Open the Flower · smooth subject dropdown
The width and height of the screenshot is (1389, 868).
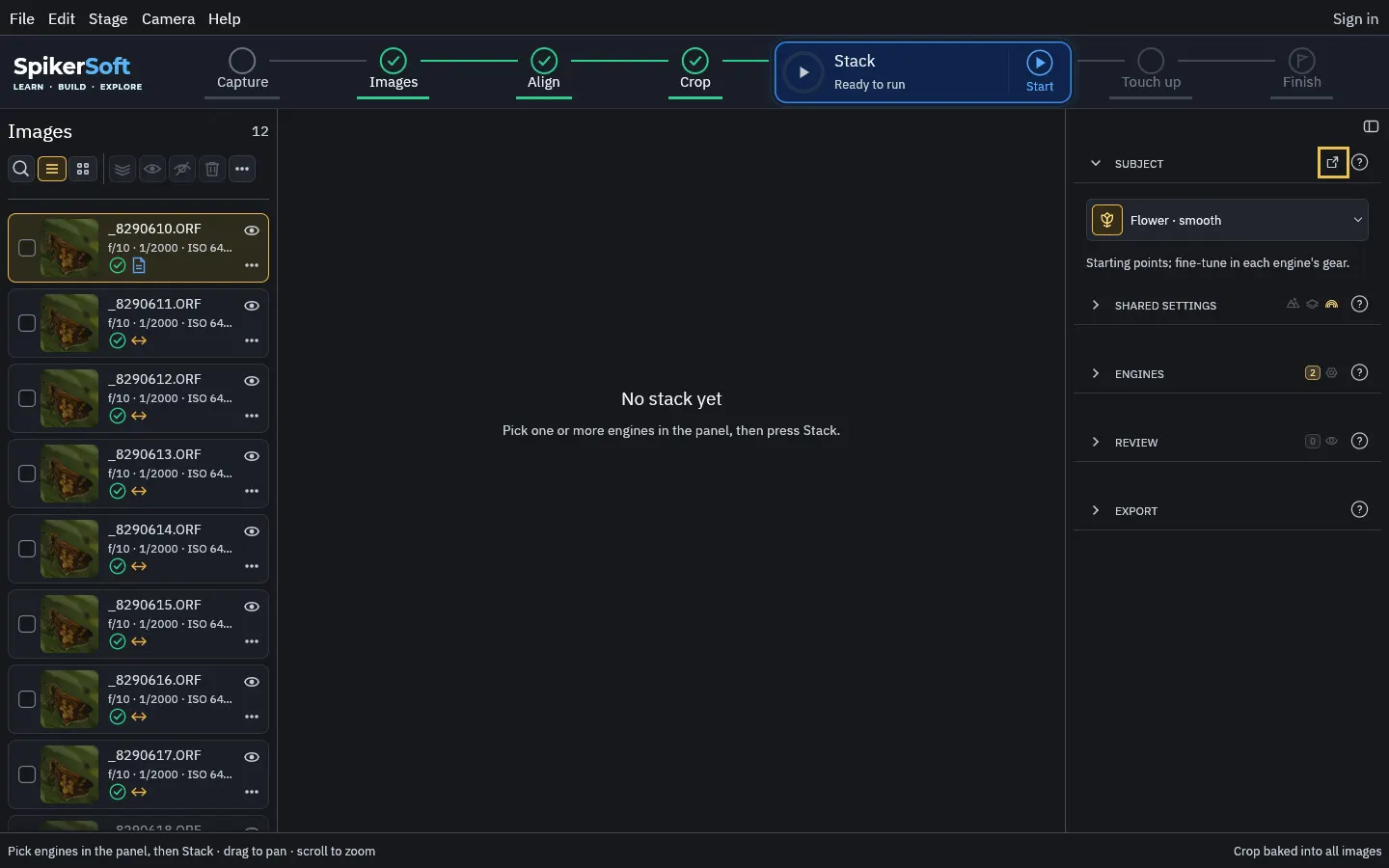[x=1227, y=220]
